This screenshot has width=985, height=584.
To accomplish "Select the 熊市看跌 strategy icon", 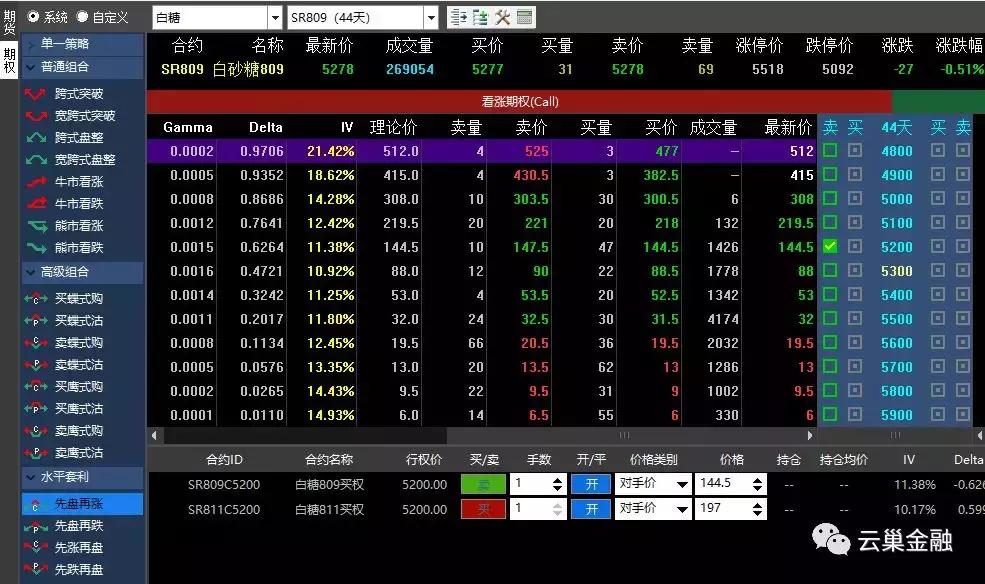I will [35, 247].
